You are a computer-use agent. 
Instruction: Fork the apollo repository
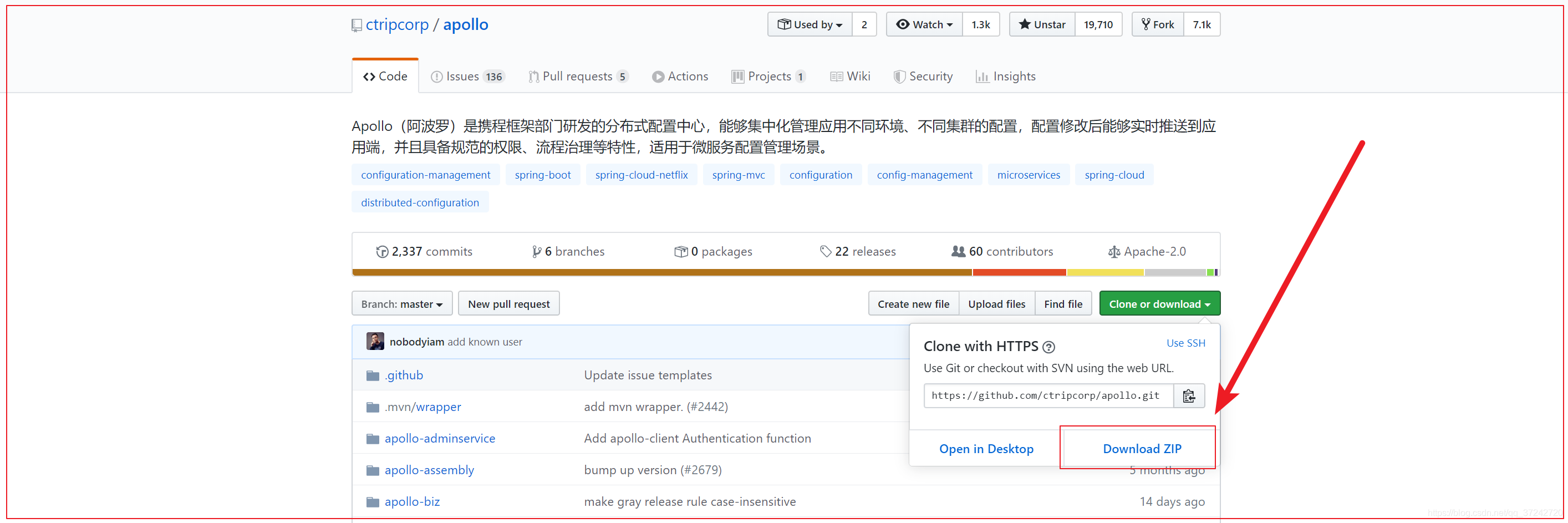coord(1158,24)
